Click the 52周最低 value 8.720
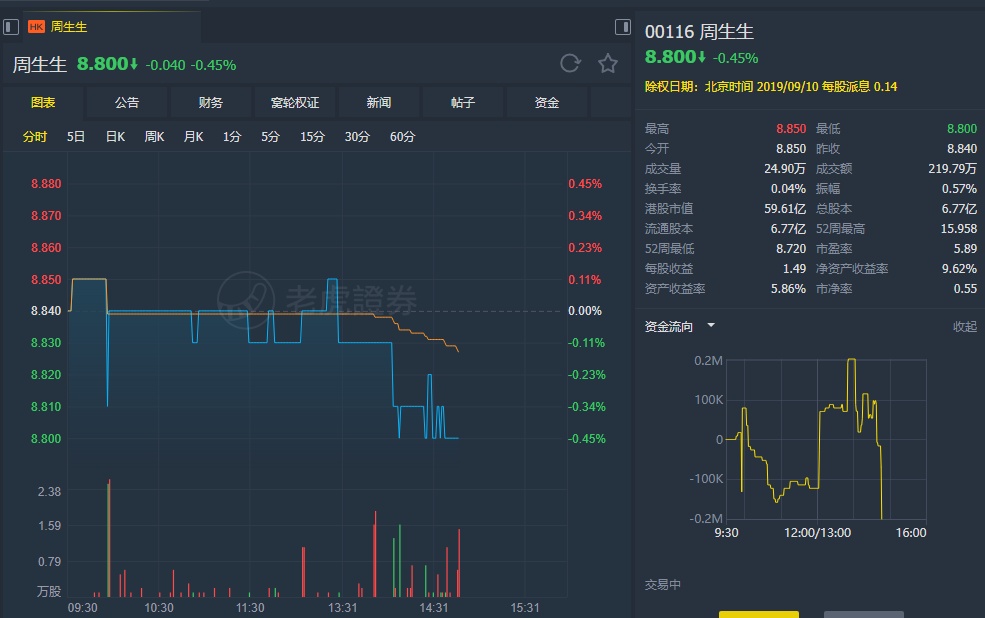This screenshot has height=618, width=985. (791, 249)
